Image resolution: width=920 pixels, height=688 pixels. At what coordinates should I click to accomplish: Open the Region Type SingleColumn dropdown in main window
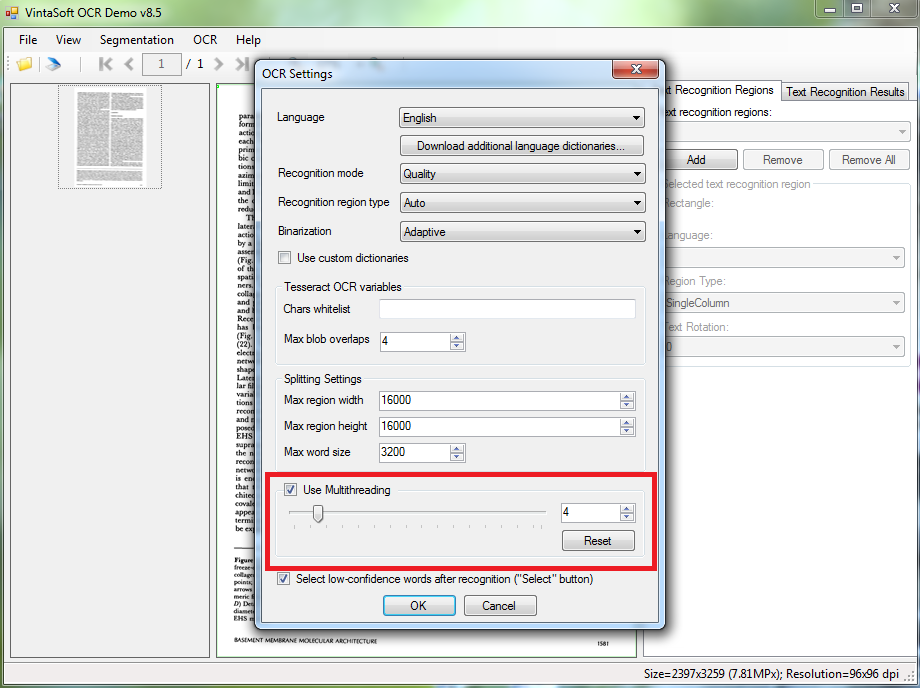click(x=783, y=303)
